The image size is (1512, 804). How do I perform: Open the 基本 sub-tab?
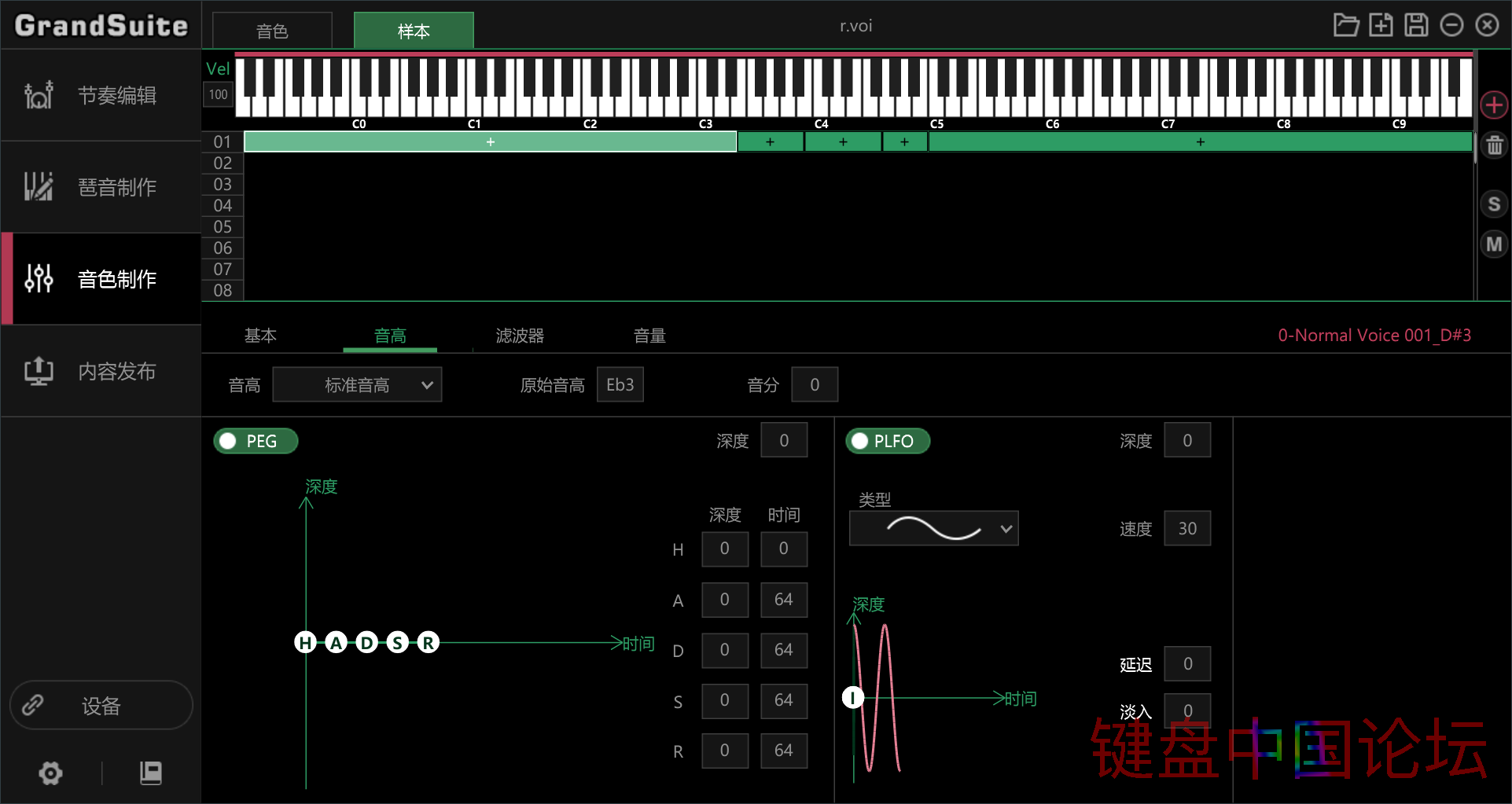click(260, 336)
